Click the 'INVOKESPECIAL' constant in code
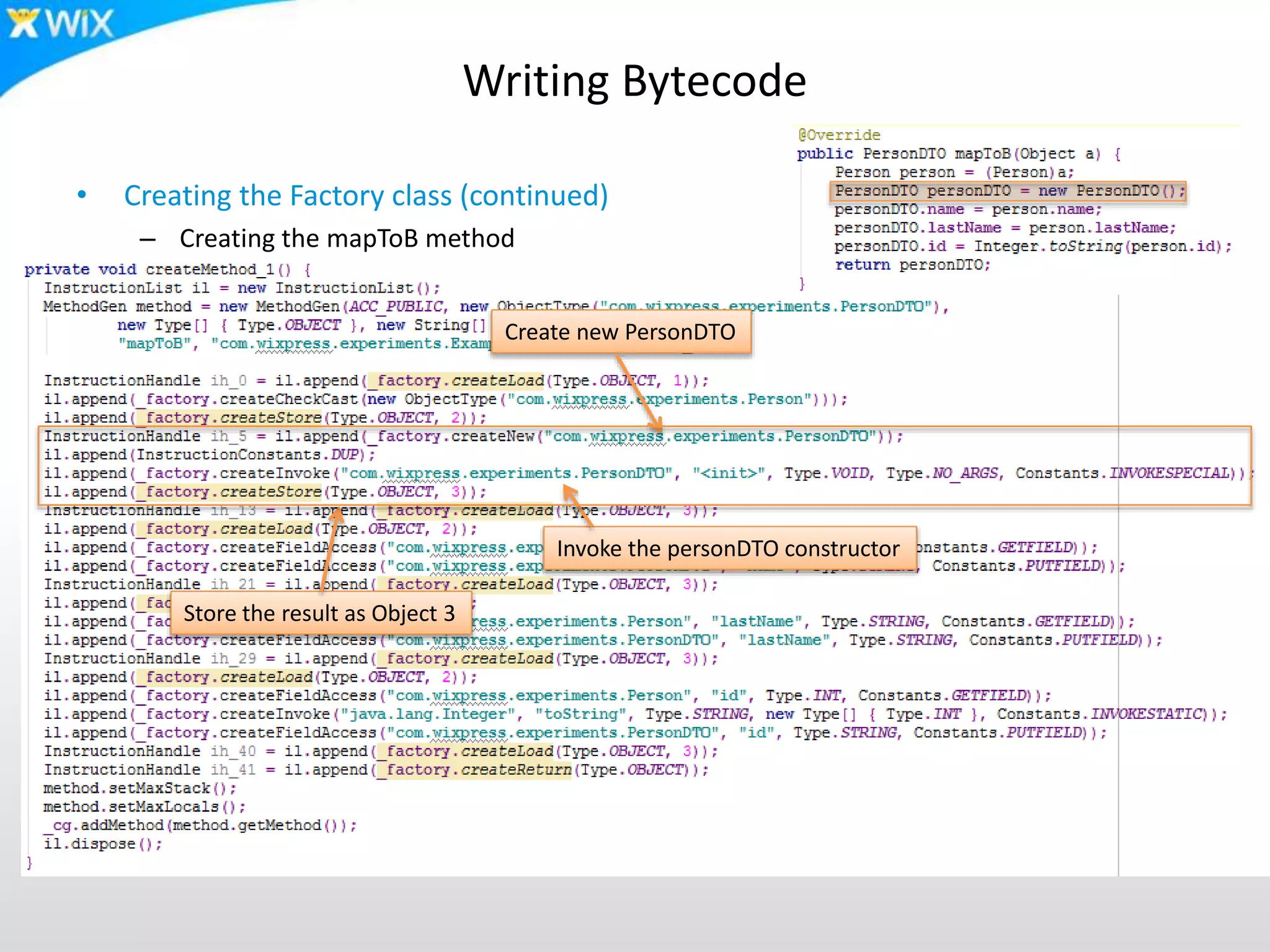This screenshot has height=952, width=1270. click(1169, 474)
